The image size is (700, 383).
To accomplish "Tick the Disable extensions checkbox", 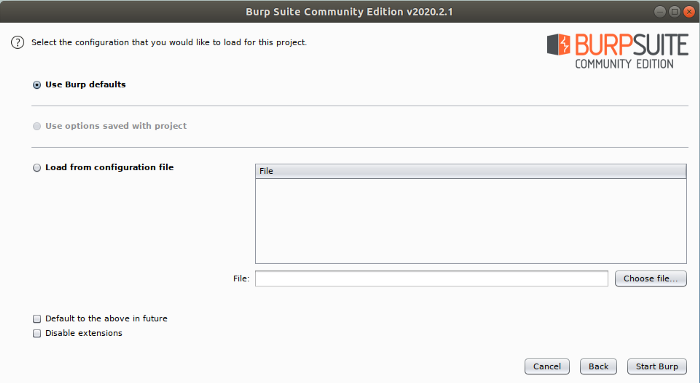I will click(37, 333).
